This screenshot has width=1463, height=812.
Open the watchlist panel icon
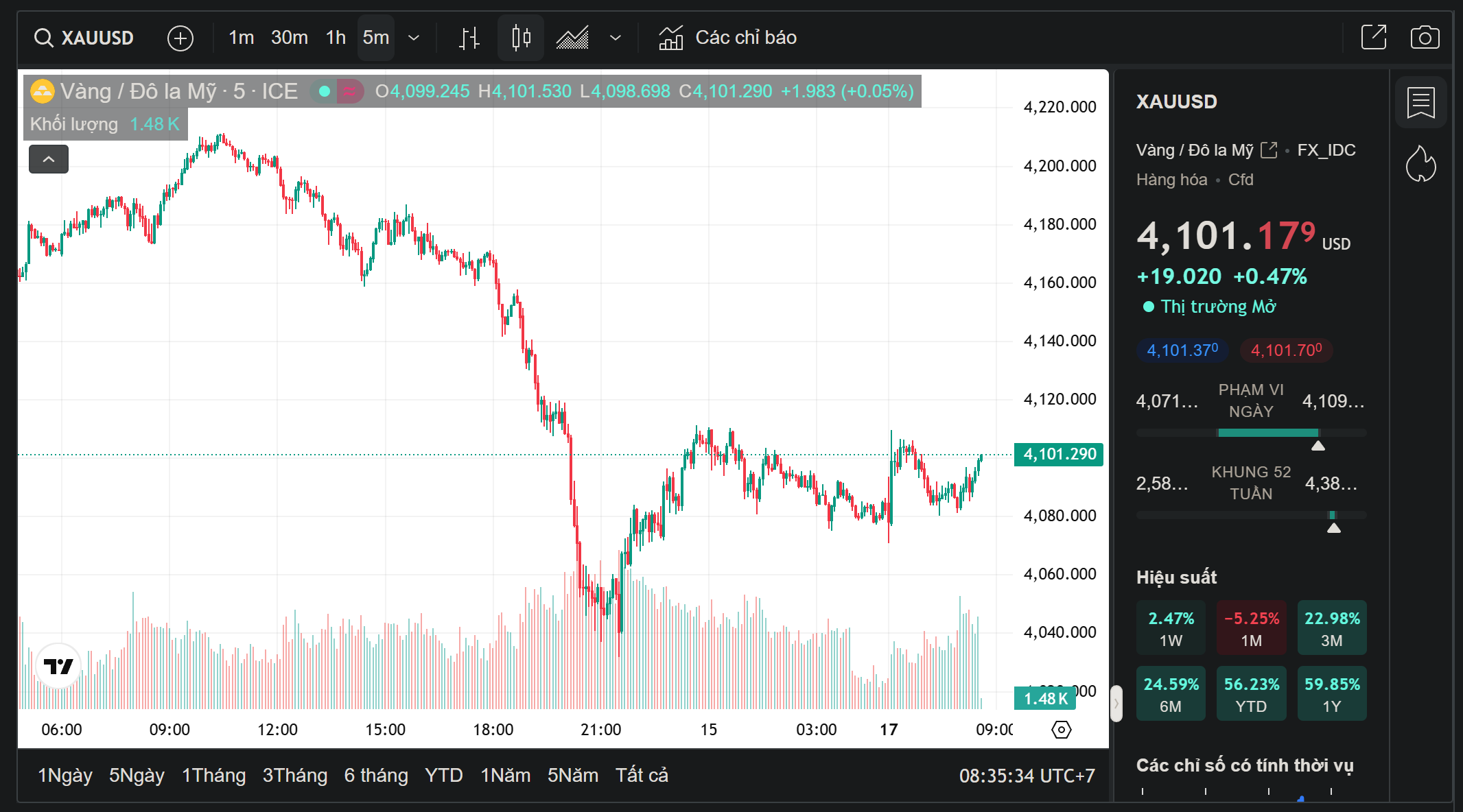pyautogui.click(x=1420, y=103)
